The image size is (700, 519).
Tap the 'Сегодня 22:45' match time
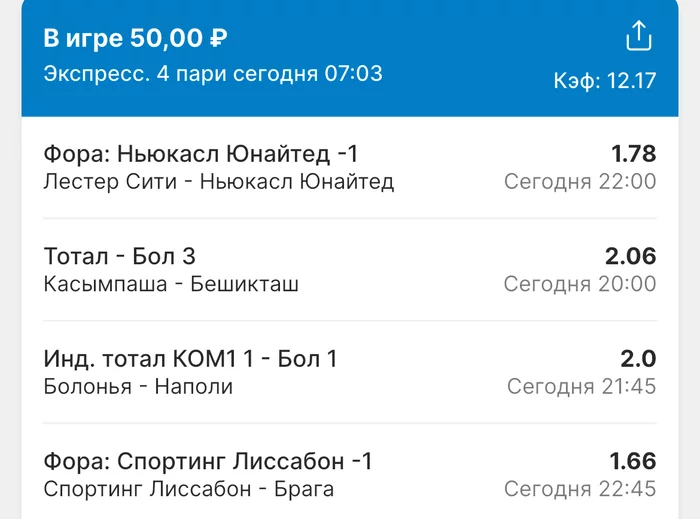580,489
